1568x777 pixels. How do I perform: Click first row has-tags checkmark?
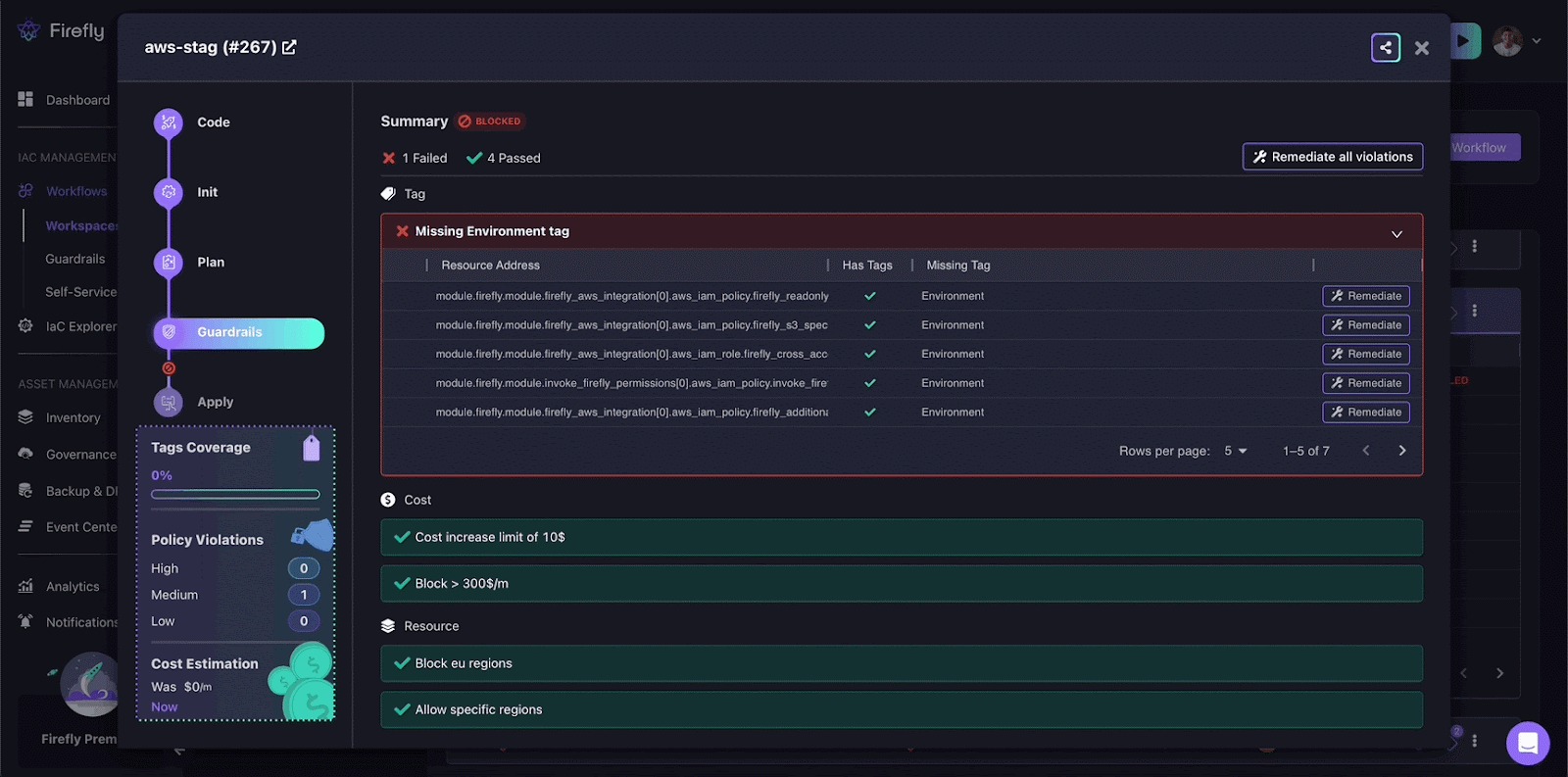click(x=870, y=296)
